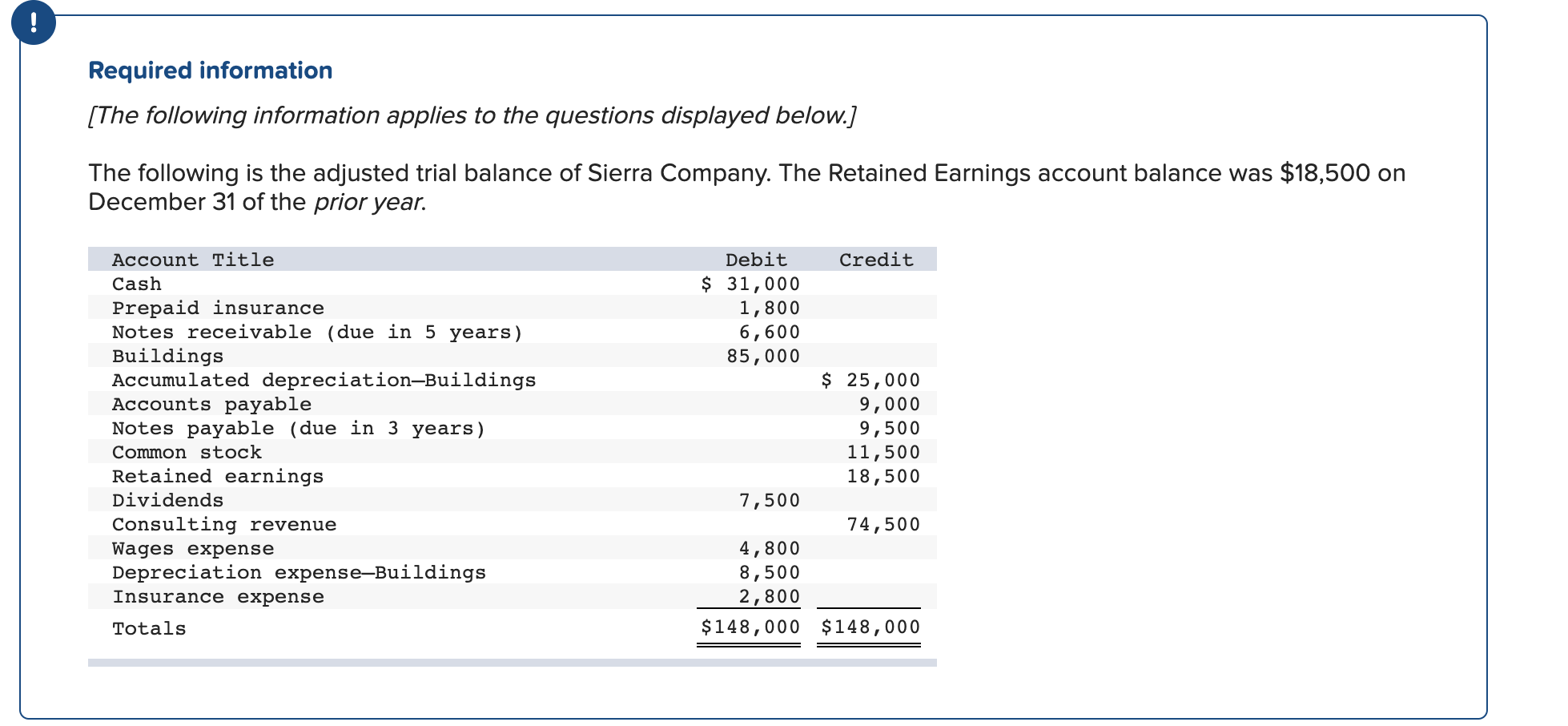This screenshot has width=1568, height=726.
Task: Click Depreciation expense value 8,500
Action: click(769, 572)
